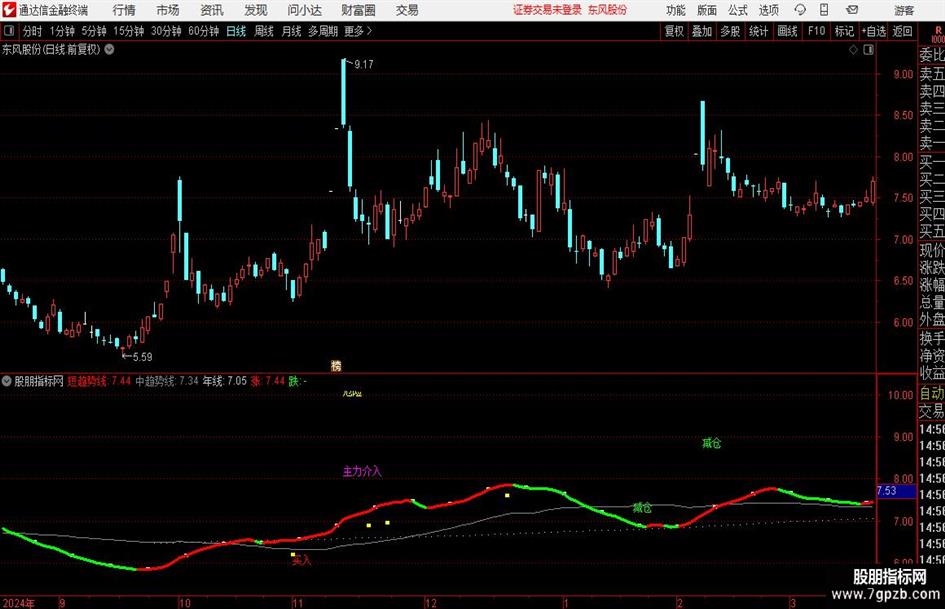Click the 标记 mark button
The height and width of the screenshot is (609, 945).
click(844, 31)
